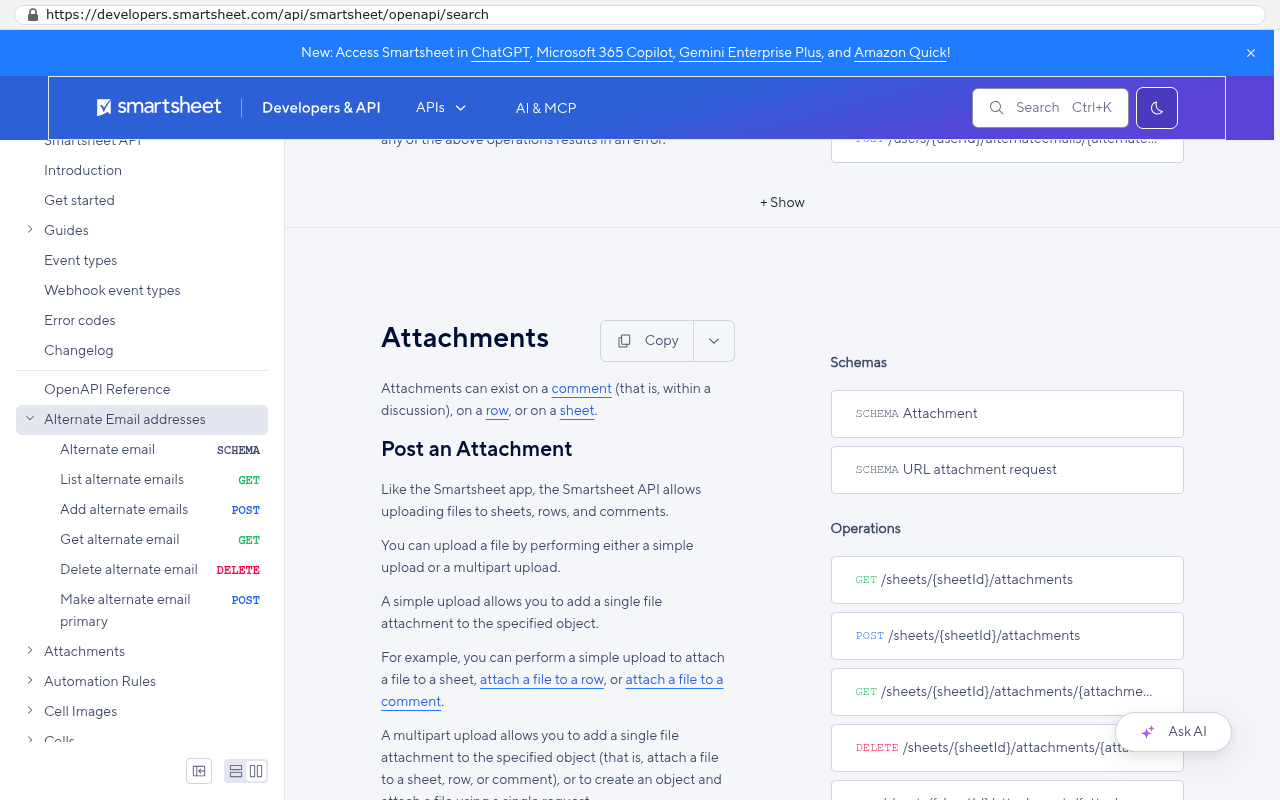Open GET /sheets/{sheetId}/attachments operation
Image resolution: width=1280 pixels, height=800 pixels.
(x=1007, y=580)
